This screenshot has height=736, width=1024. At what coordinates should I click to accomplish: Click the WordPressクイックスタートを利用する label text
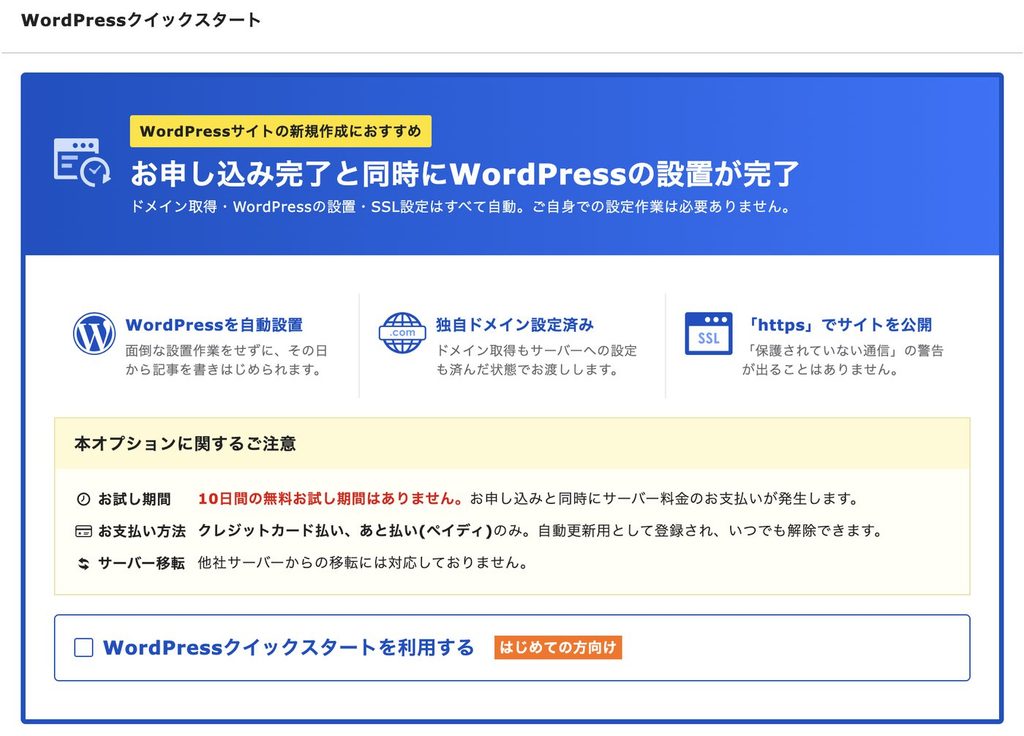pyautogui.click(x=289, y=648)
